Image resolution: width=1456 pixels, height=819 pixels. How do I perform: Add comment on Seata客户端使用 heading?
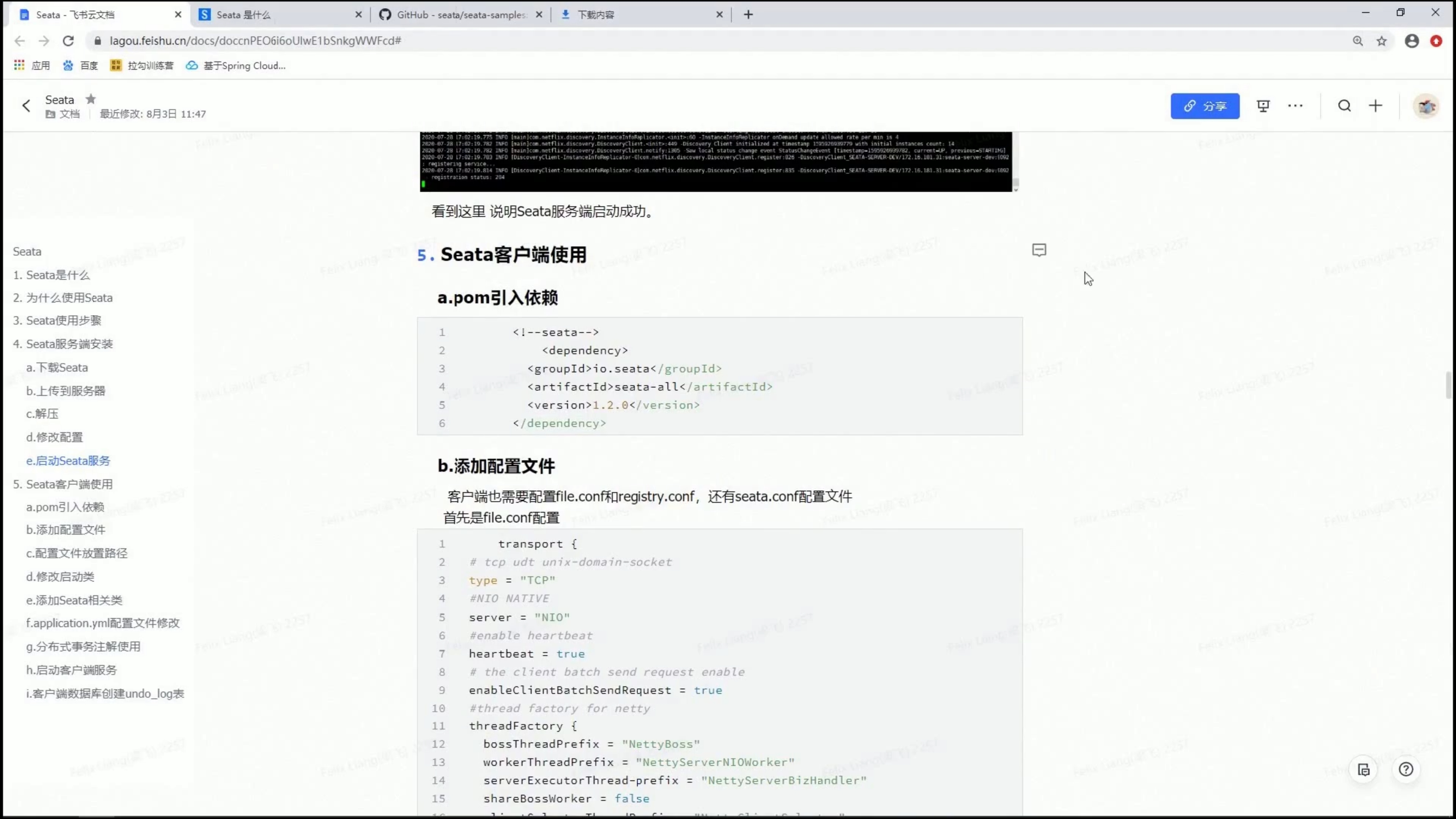tap(1039, 250)
